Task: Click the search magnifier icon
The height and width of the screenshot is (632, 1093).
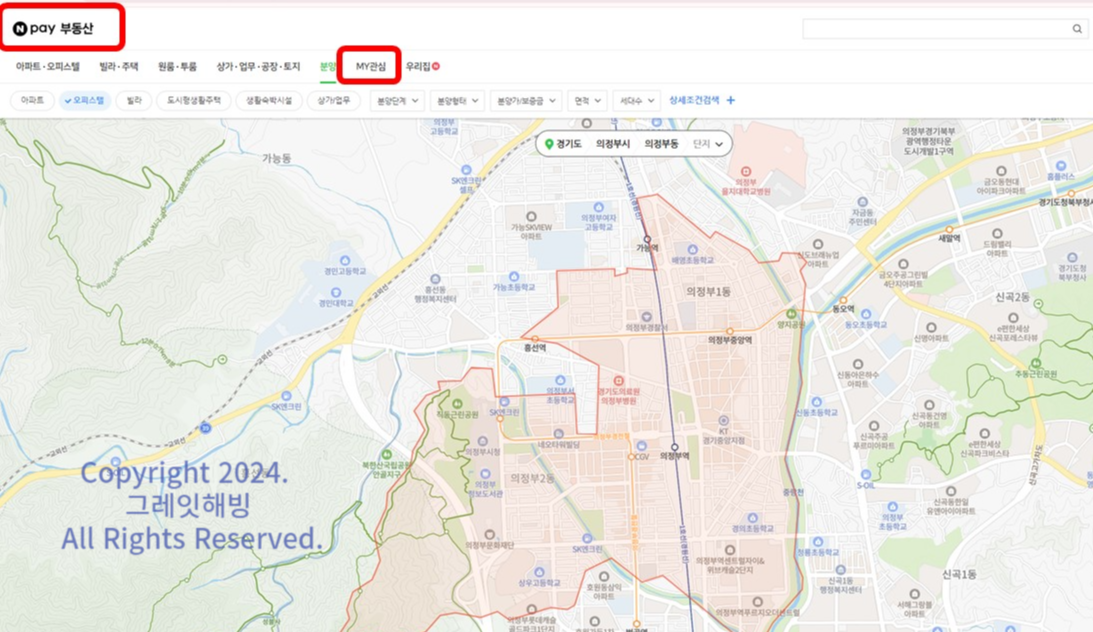Action: click(x=1076, y=29)
